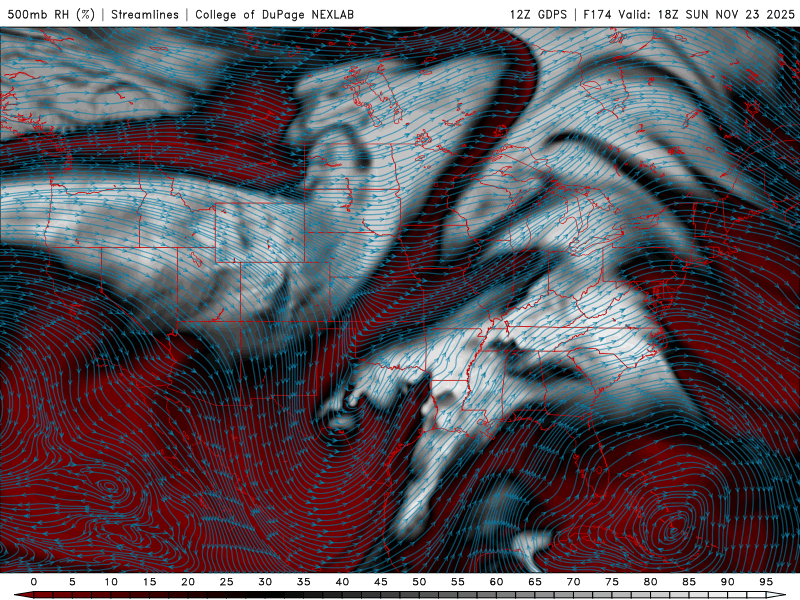Click the colorbar label "65"

pyautogui.click(x=535, y=582)
